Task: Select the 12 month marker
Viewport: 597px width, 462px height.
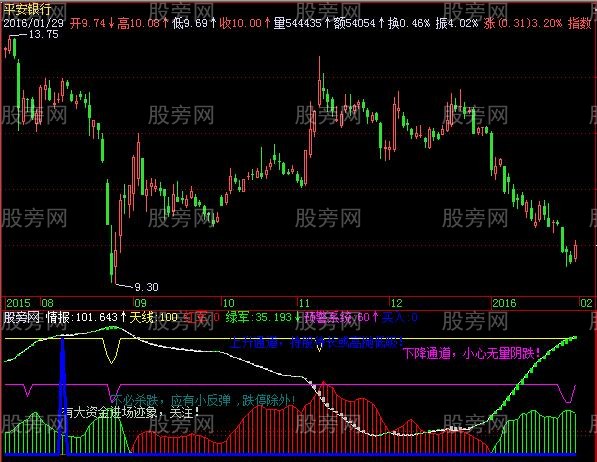Action: (x=396, y=303)
